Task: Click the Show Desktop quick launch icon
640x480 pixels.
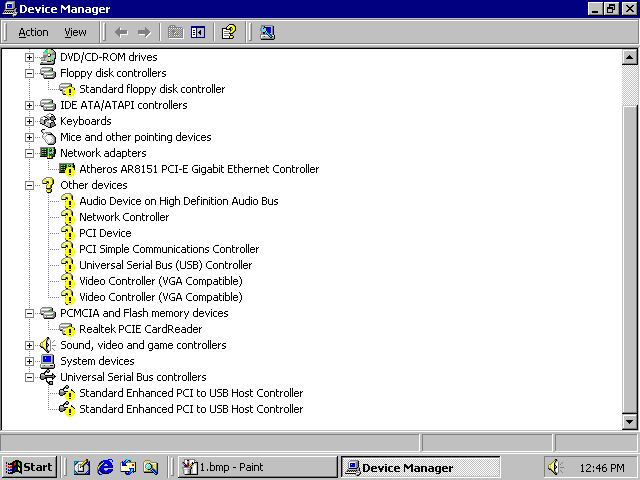Action: (82, 467)
